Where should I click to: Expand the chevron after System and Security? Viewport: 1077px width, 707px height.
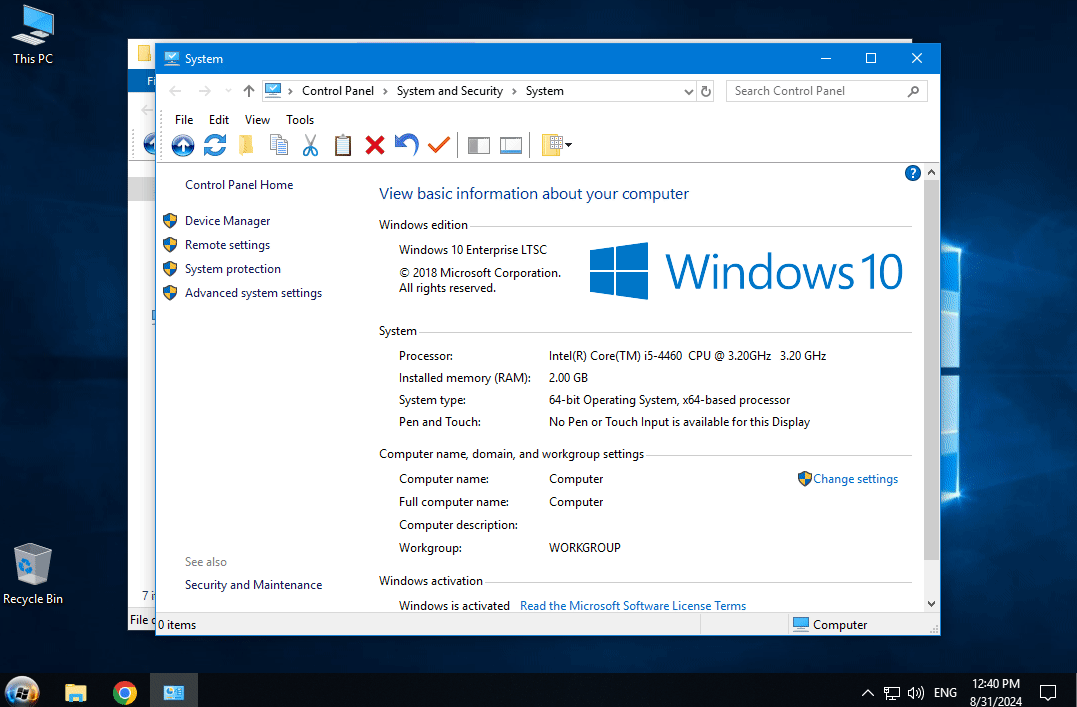click(x=514, y=91)
